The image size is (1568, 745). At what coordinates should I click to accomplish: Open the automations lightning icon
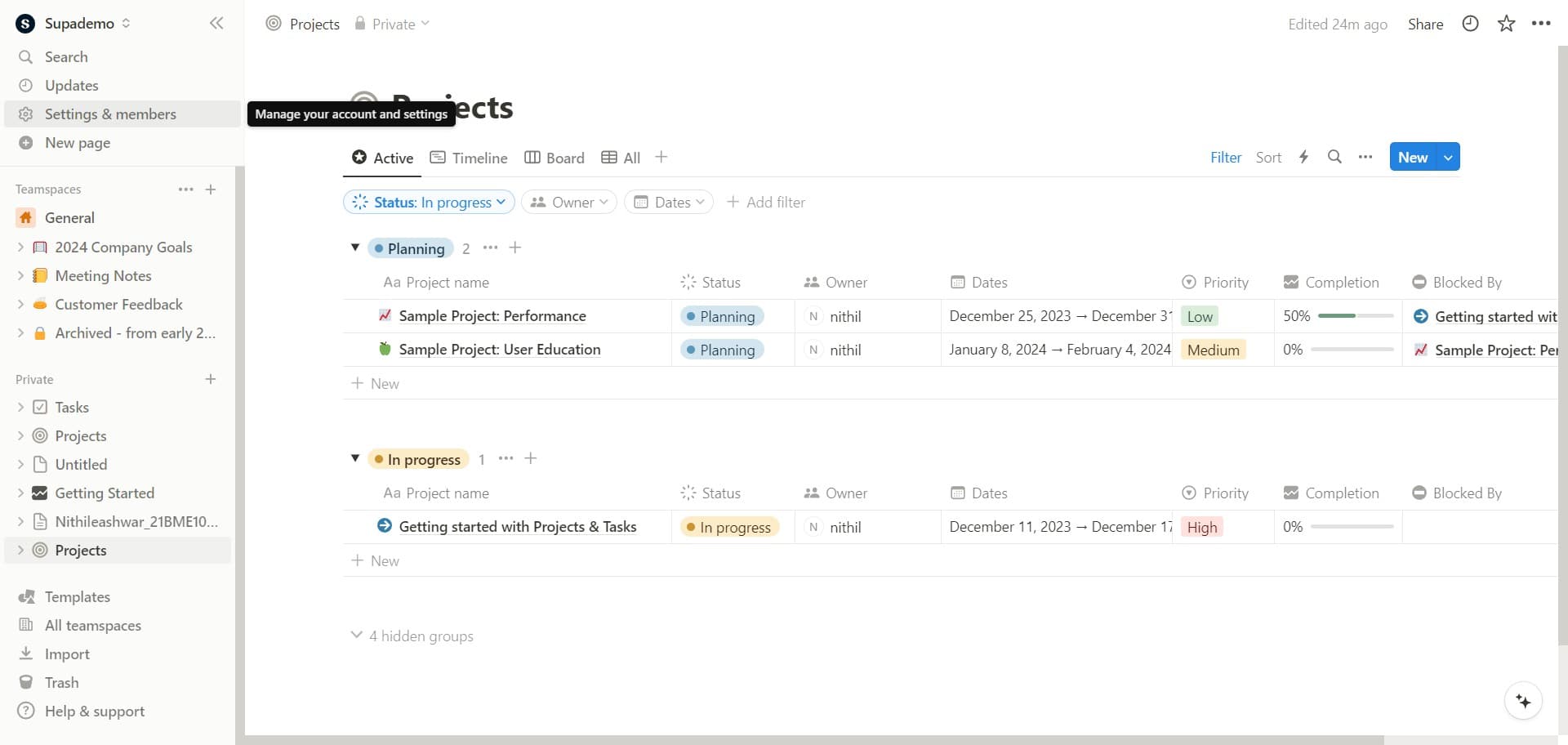(1303, 157)
